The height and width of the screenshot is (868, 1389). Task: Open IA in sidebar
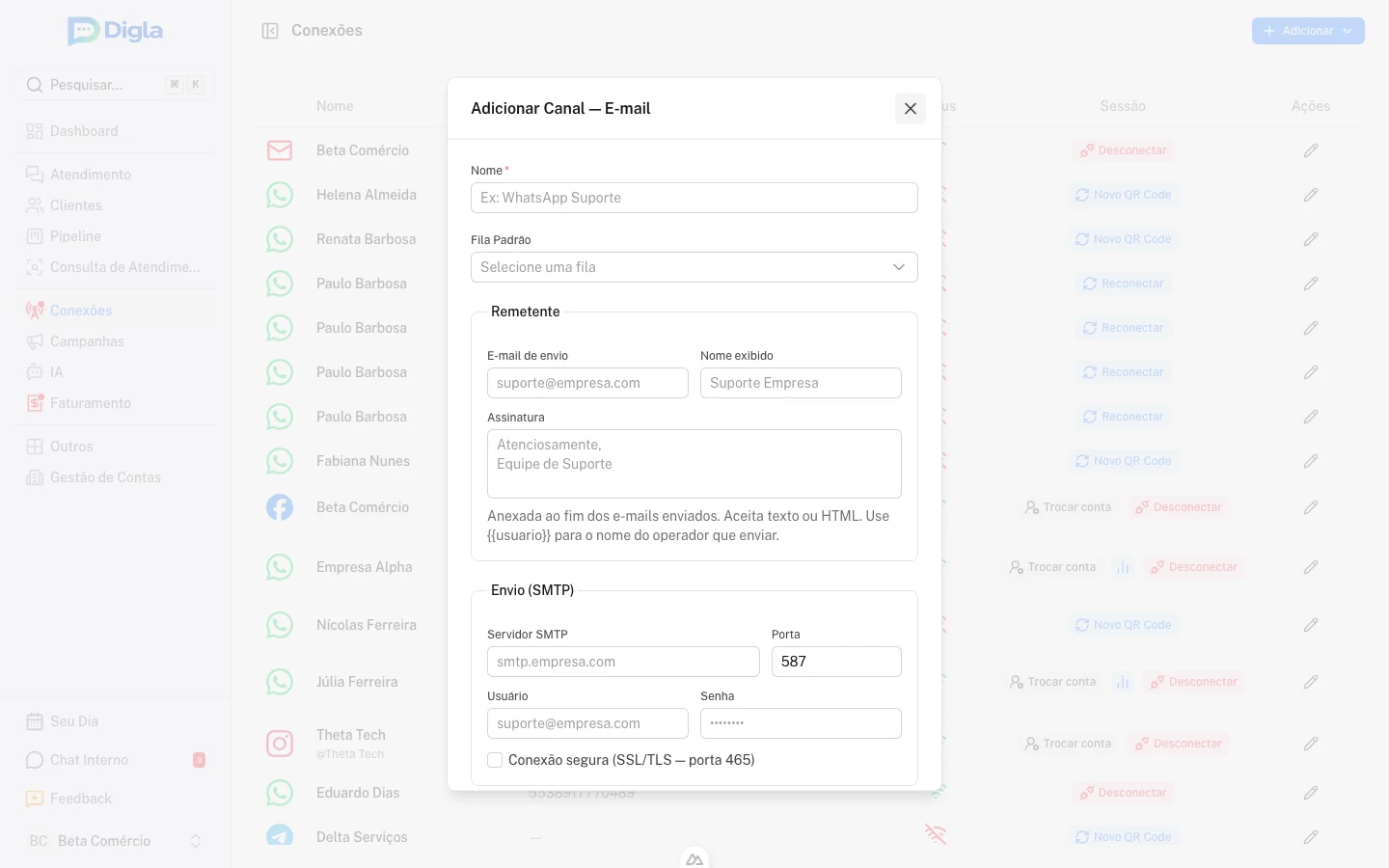coord(115,372)
